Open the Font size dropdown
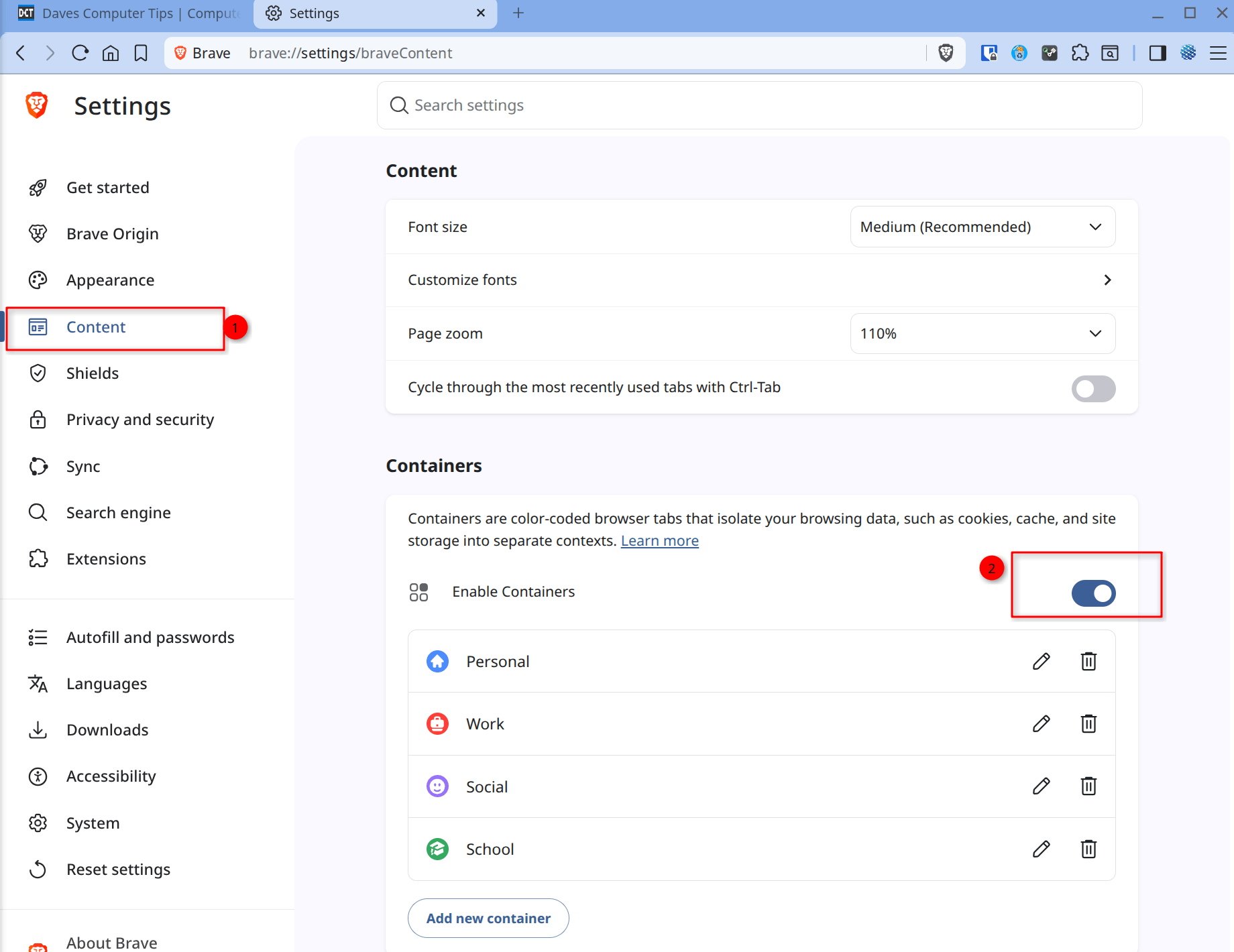1234x952 pixels. pos(983,227)
